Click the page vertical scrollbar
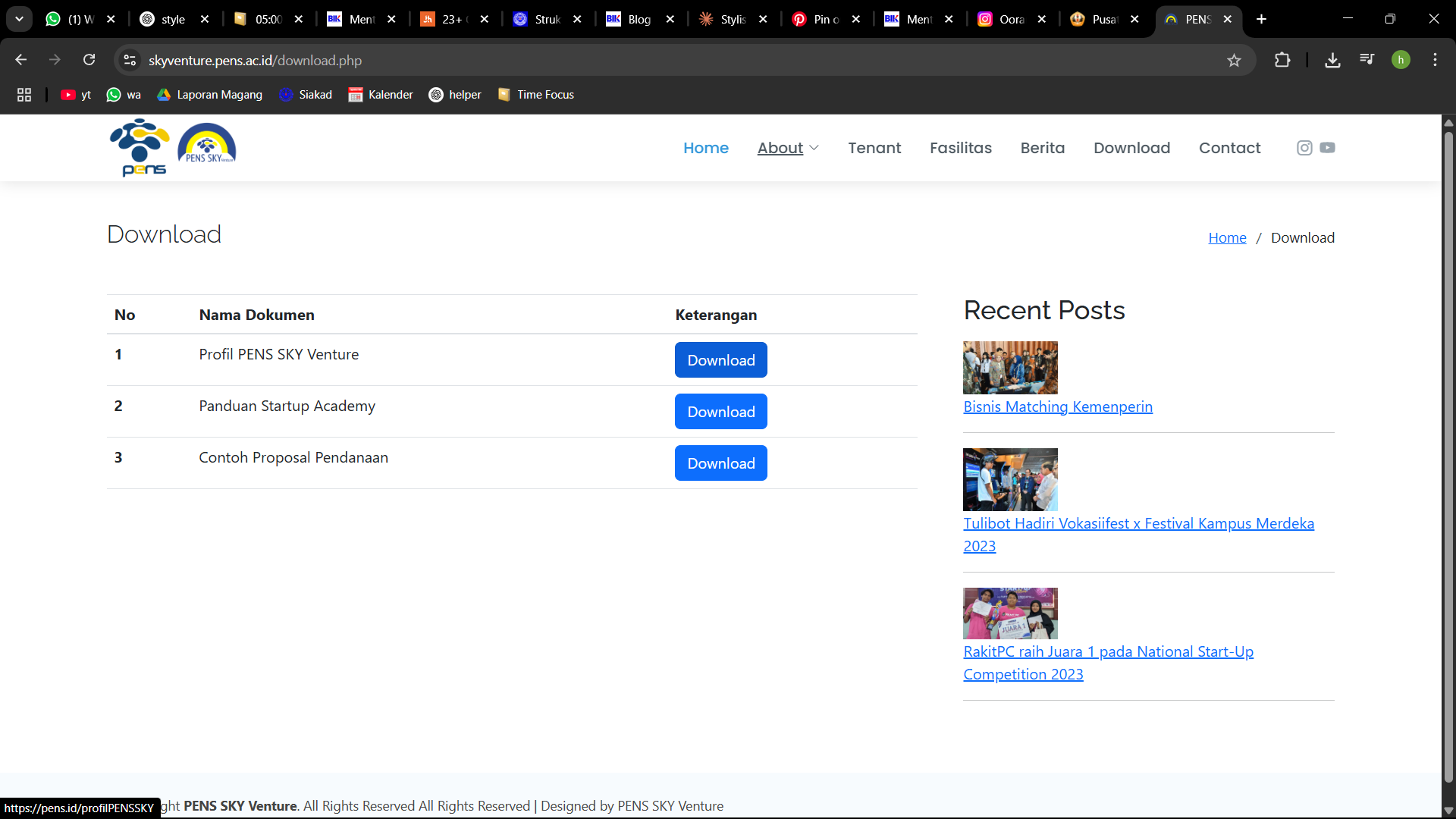1456x819 pixels. (x=1448, y=455)
